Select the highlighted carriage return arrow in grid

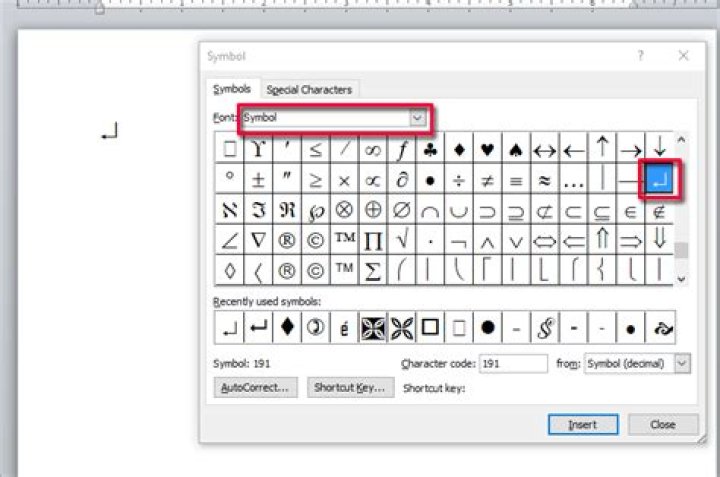(659, 180)
